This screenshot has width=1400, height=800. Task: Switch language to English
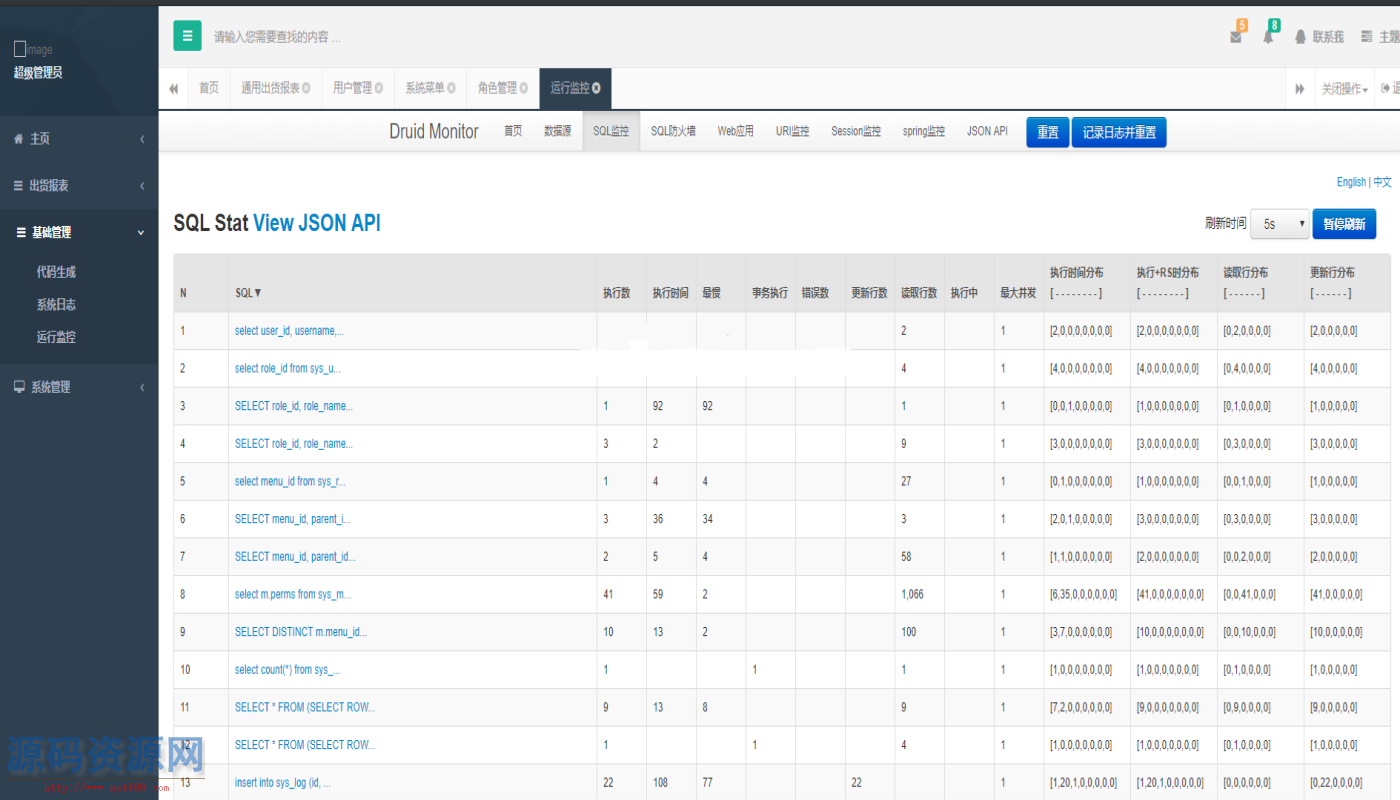1351,182
